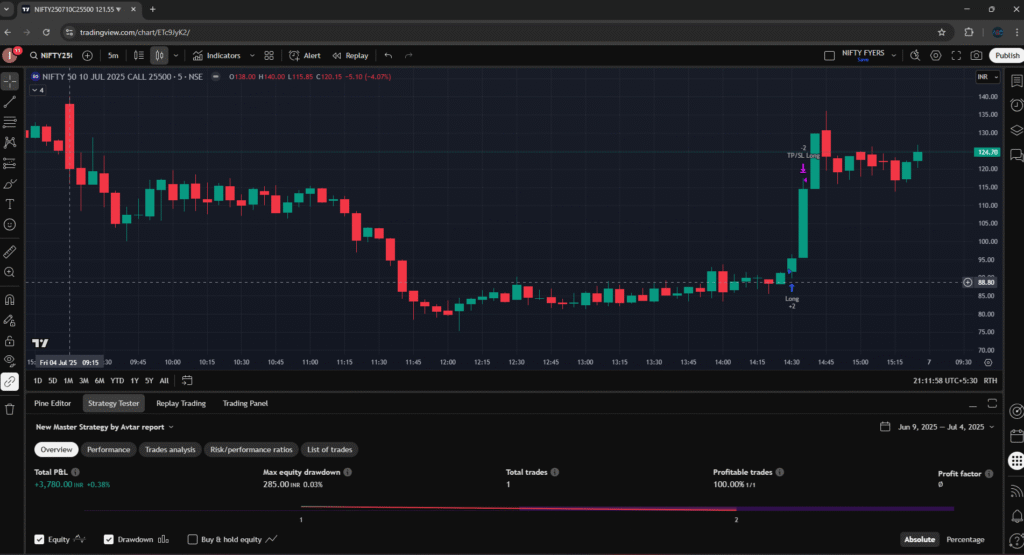Click the trash icon to remove objects
This screenshot has height=555, width=1024.
coord(10,409)
